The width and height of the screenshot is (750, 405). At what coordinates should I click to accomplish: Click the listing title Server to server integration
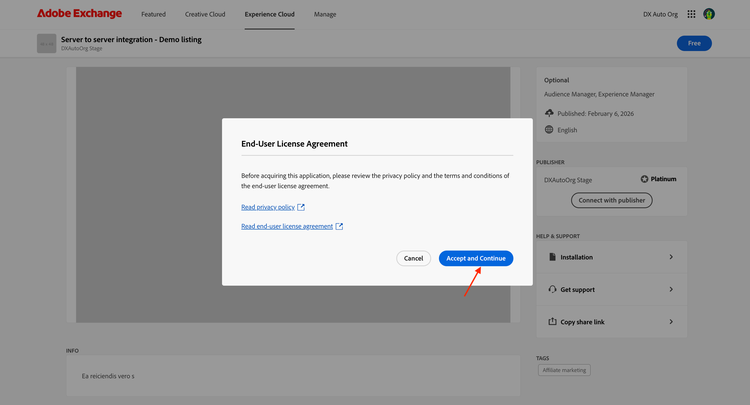(x=131, y=40)
